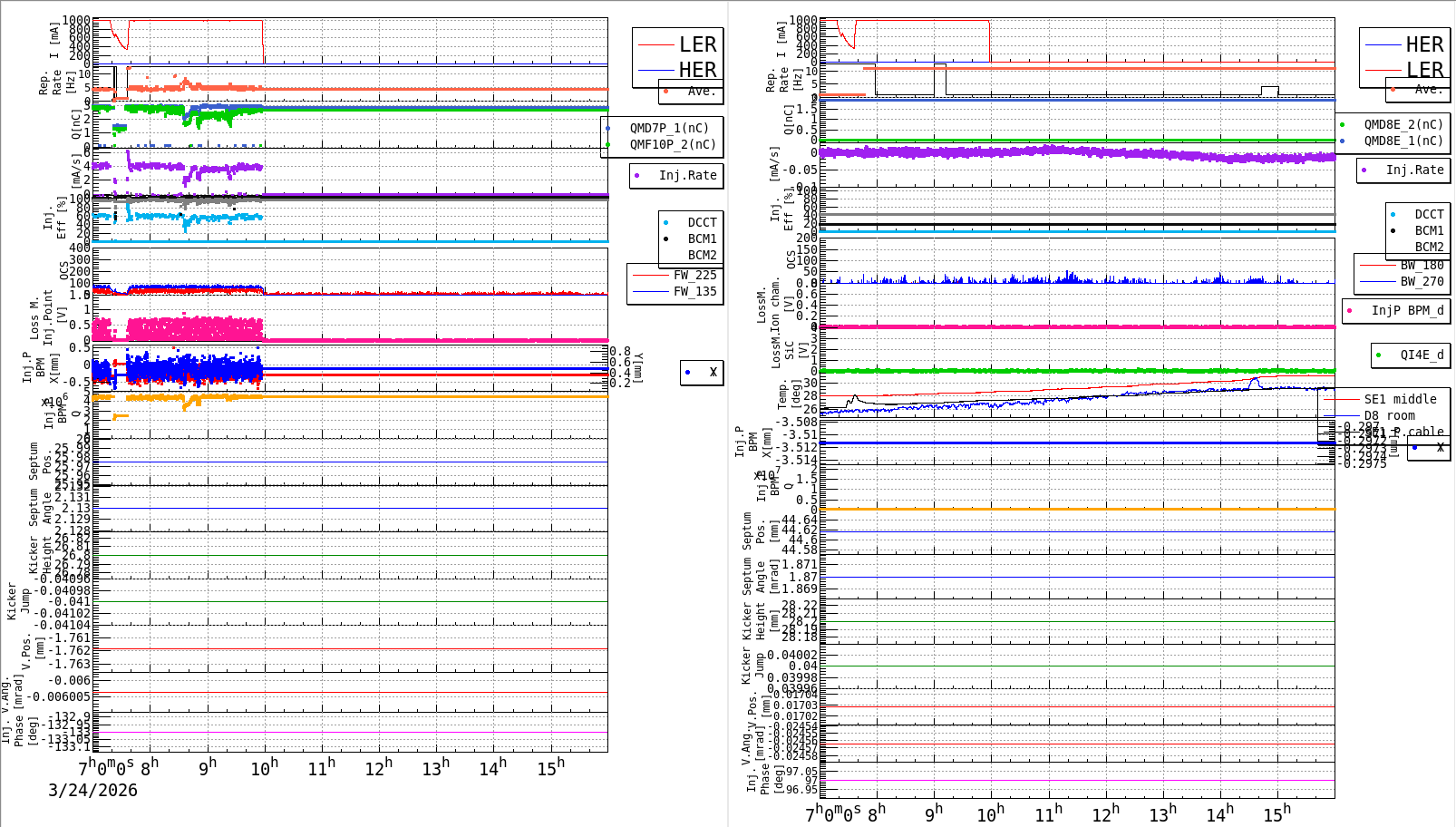Click the 9h time tick of the right plot
The height and width of the screenshot is (827, 1456).
click(x=934, y=813)
